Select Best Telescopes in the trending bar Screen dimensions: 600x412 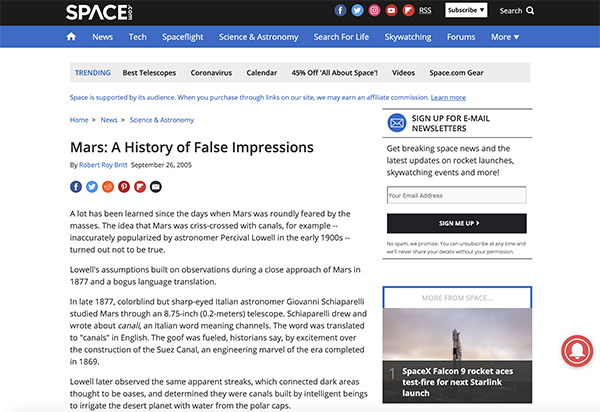coord(150,73)
